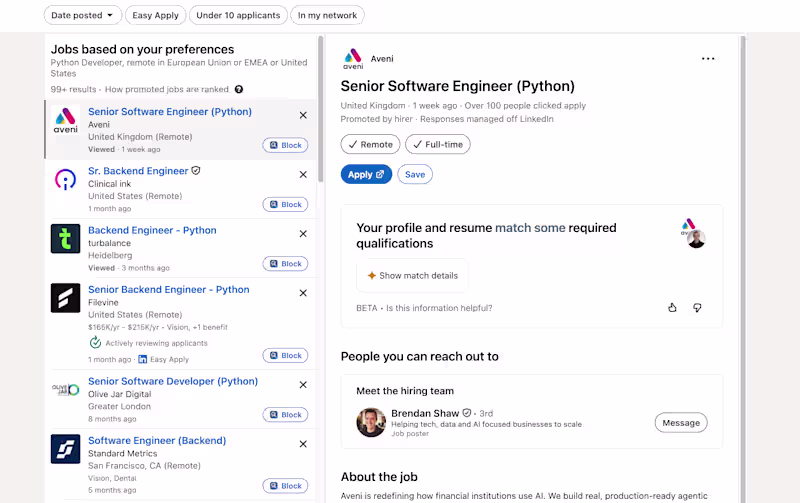Block the Olive Jar Digital job listing
Viewport: 800px width, 503px height.
click(x=285, y=415)
